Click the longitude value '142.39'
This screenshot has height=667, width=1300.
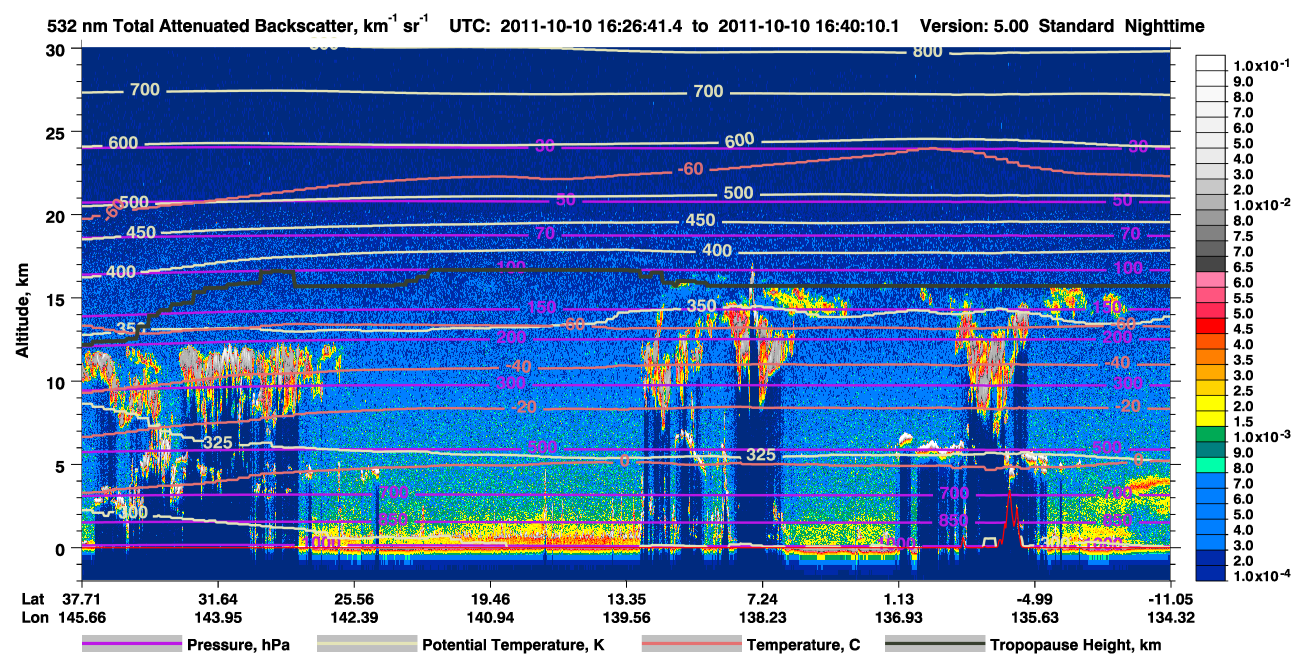pyautogui.click(x=353, y=616)
